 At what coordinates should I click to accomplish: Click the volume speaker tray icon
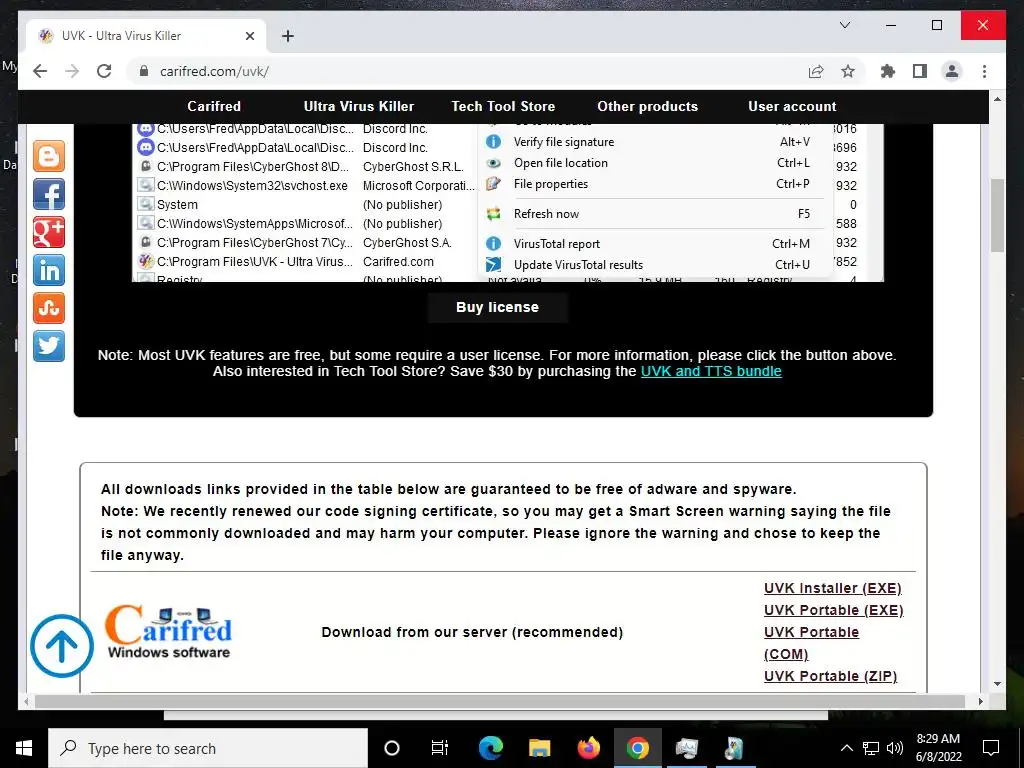[895, 748]
